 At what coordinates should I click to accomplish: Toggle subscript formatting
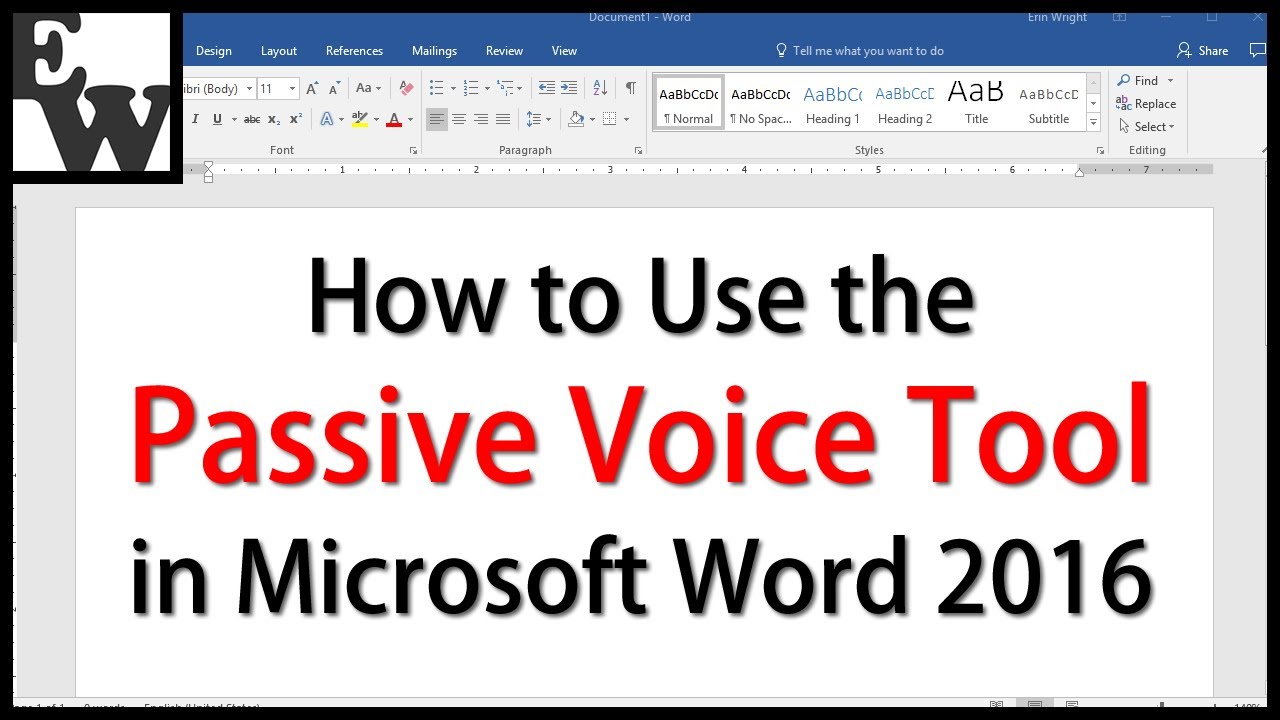coord(274,119)
